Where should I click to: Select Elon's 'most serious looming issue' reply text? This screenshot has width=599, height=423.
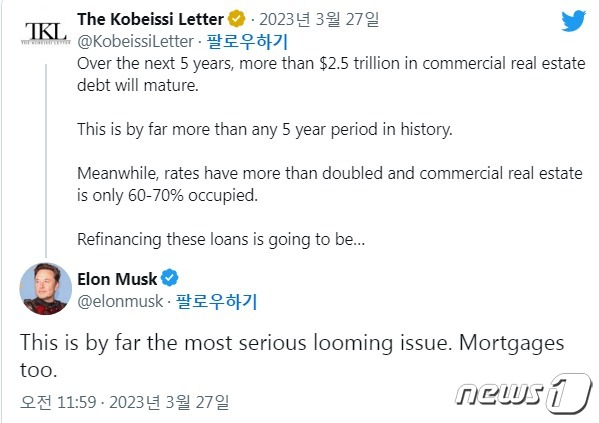pos(292,356)
